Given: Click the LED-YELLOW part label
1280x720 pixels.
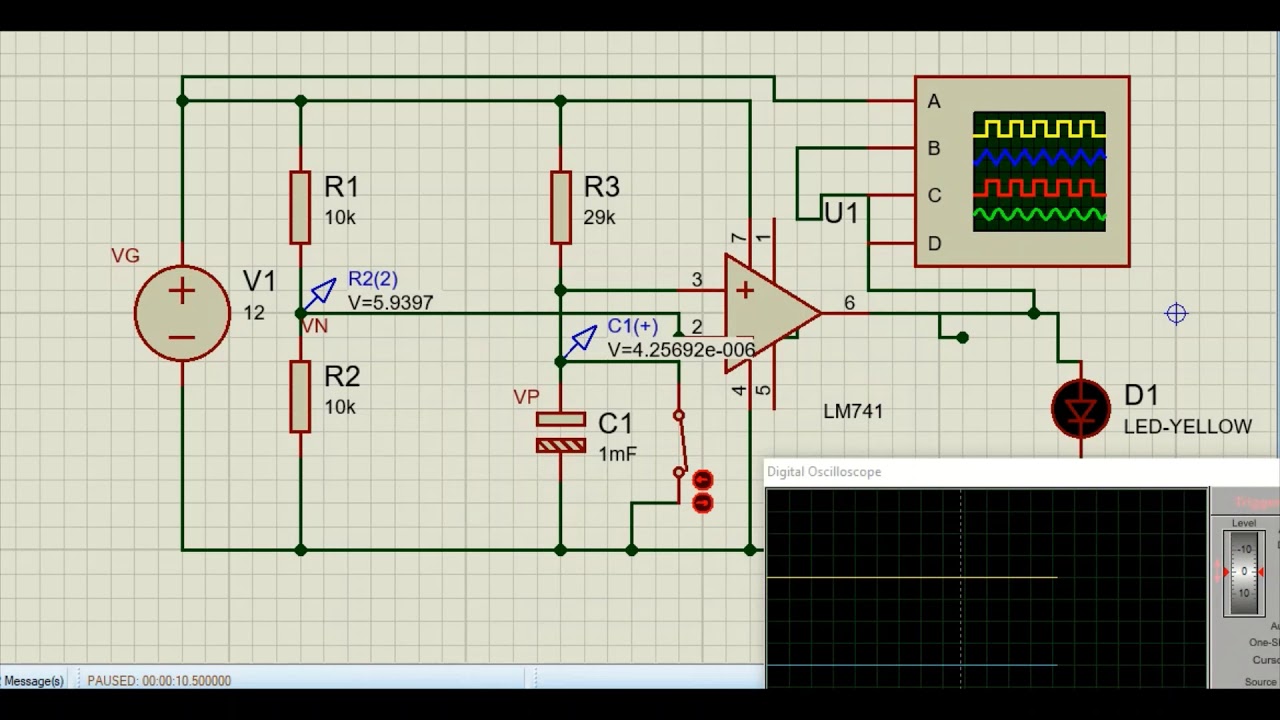Looking at the screenshot, I should point(1188,427).
